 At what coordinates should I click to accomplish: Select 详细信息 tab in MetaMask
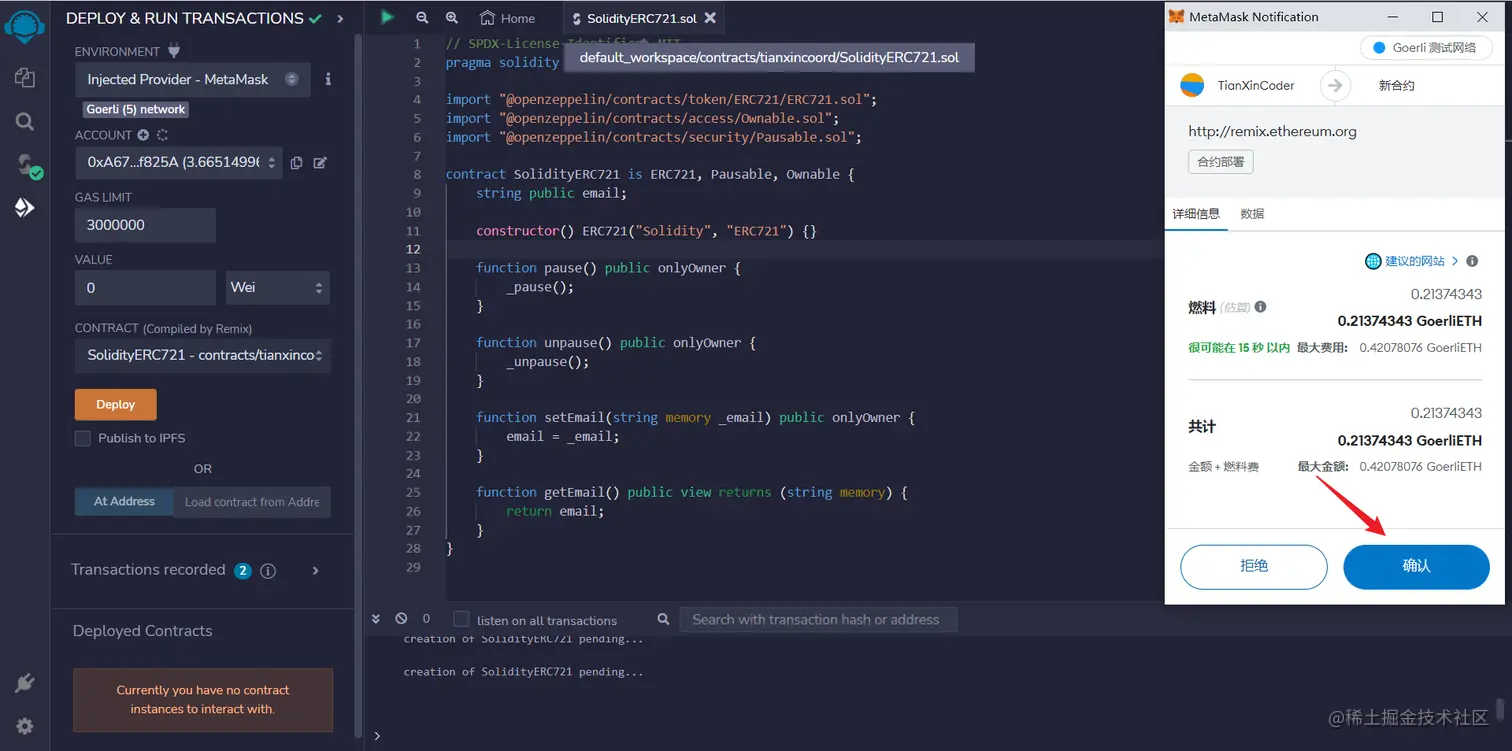coord(1196,214)
